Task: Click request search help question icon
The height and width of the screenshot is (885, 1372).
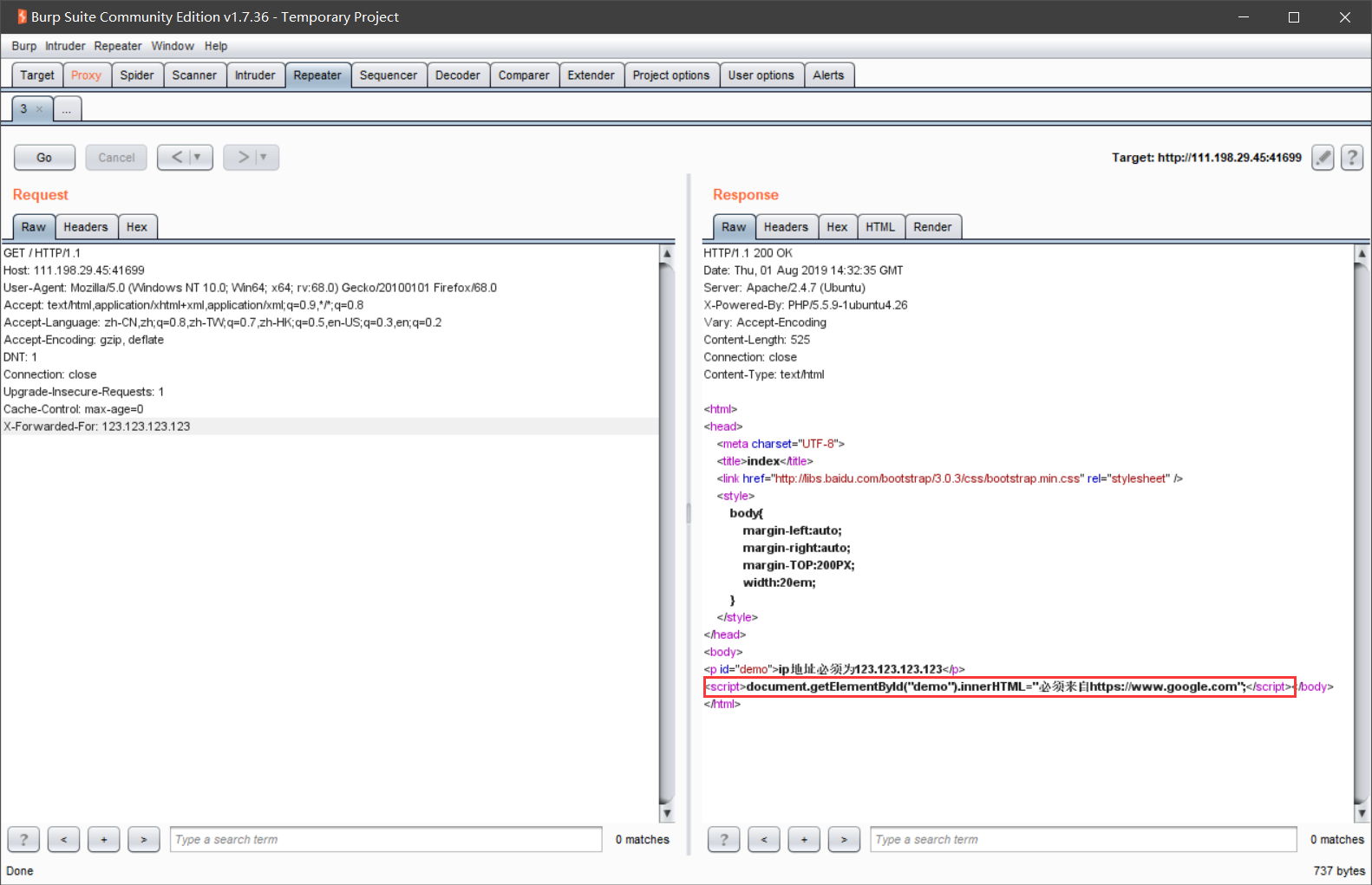Action: click(23, 839)
